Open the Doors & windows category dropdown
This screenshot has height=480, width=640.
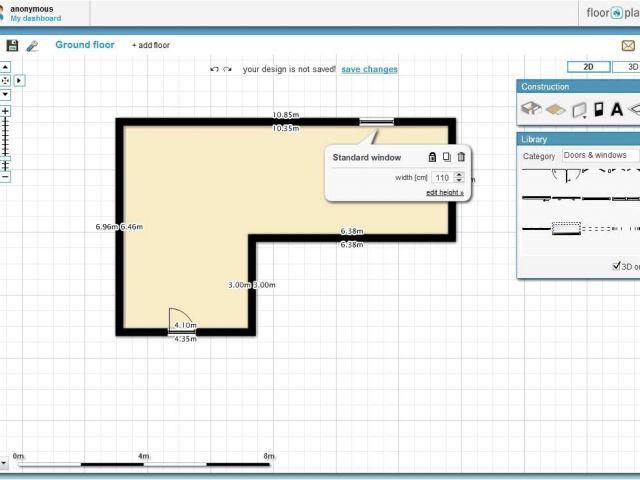[x=599, y=156]
